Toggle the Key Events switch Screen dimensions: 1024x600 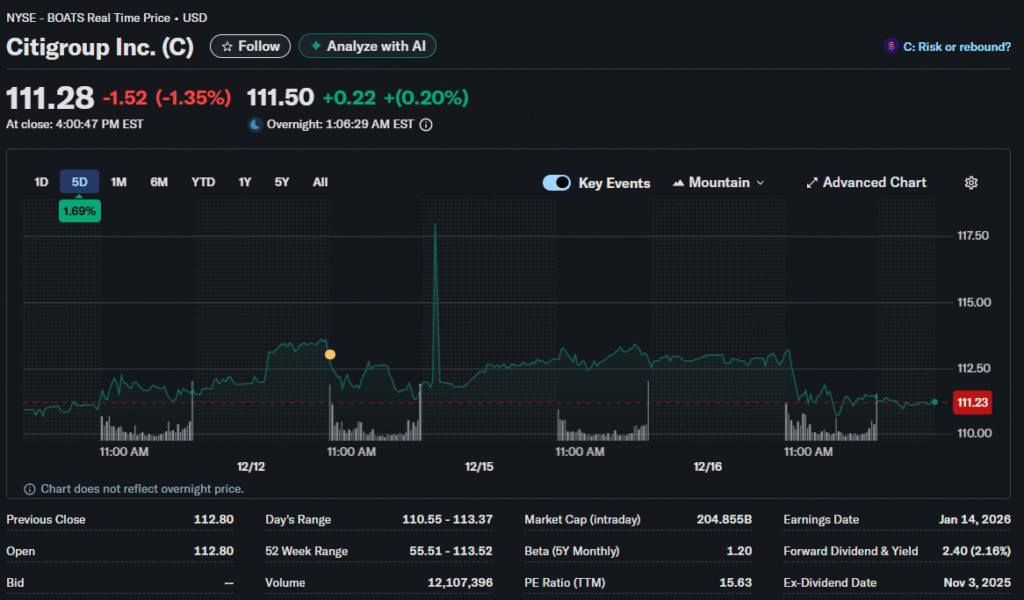point(556,183)
